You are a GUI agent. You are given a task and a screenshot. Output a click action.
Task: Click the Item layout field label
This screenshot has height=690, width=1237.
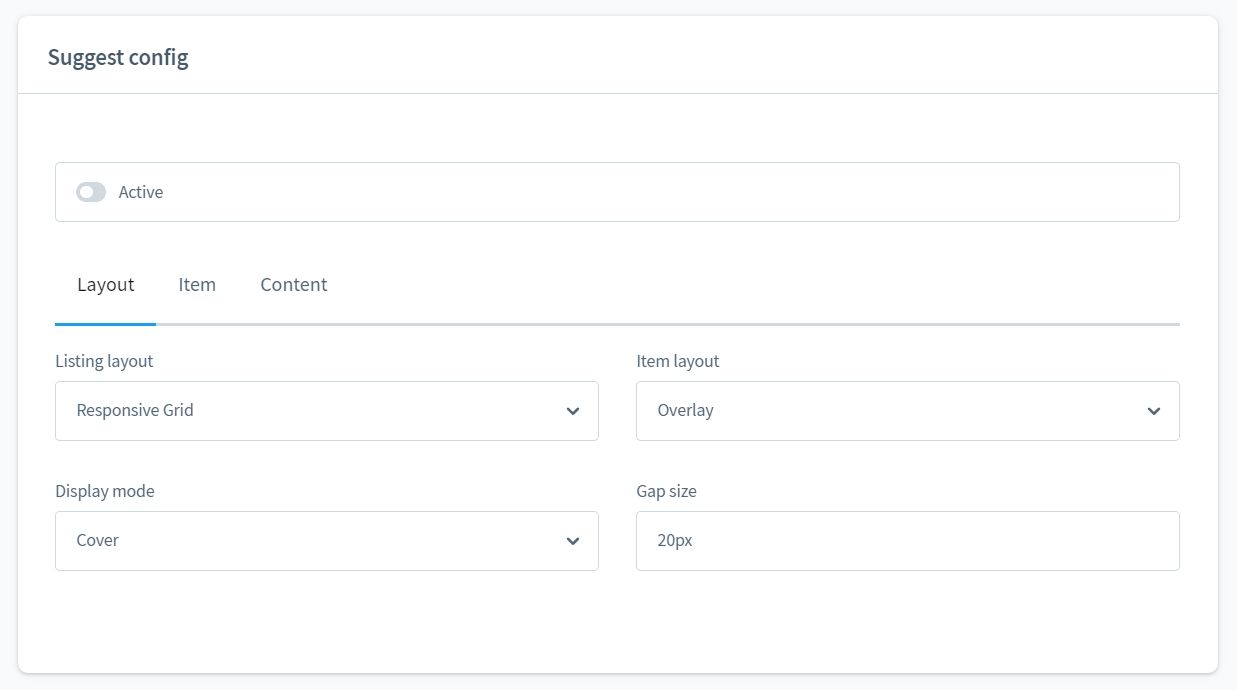[x=677, y=361]
